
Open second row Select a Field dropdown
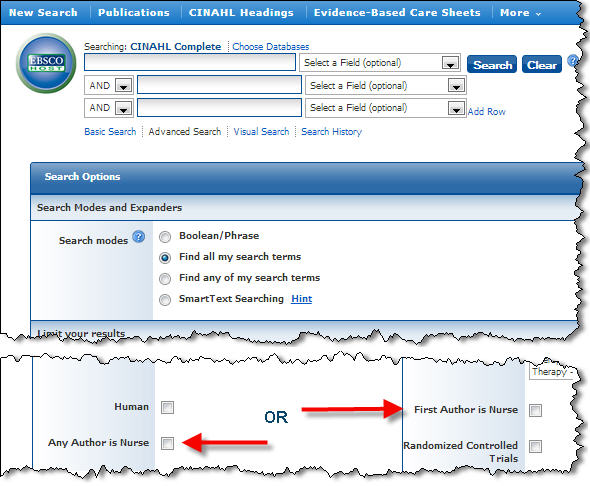(x=386, y=85)
